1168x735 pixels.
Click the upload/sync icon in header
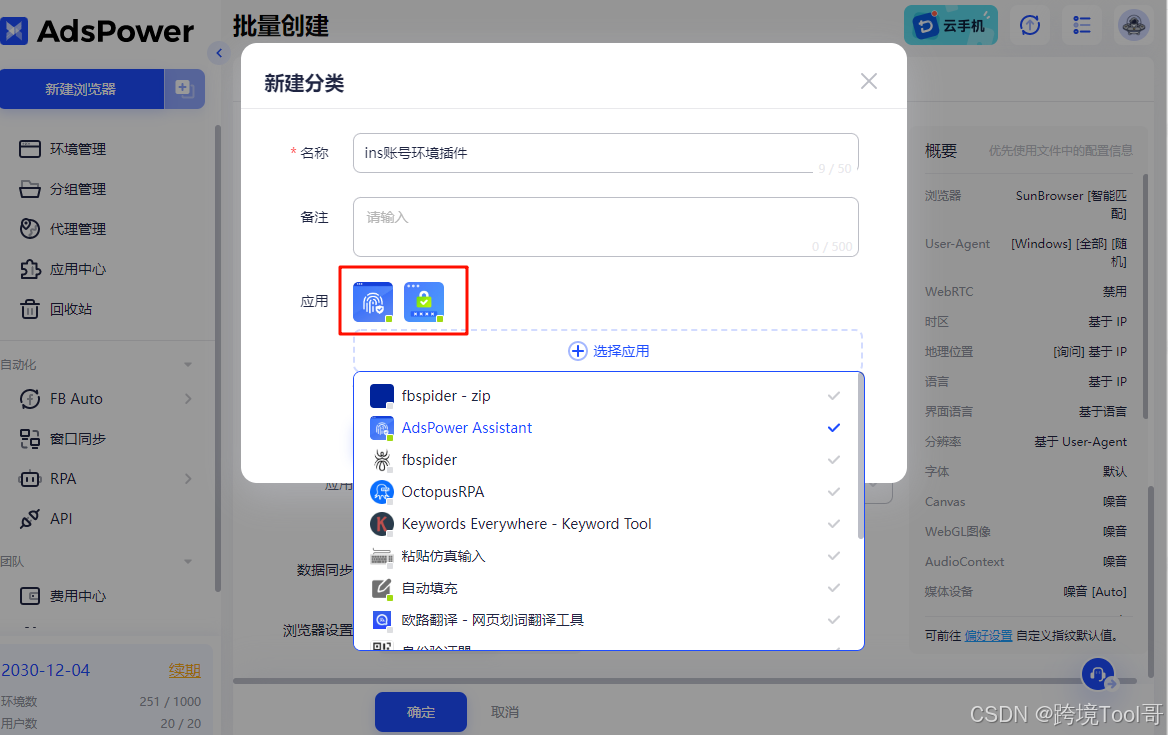1029,25
